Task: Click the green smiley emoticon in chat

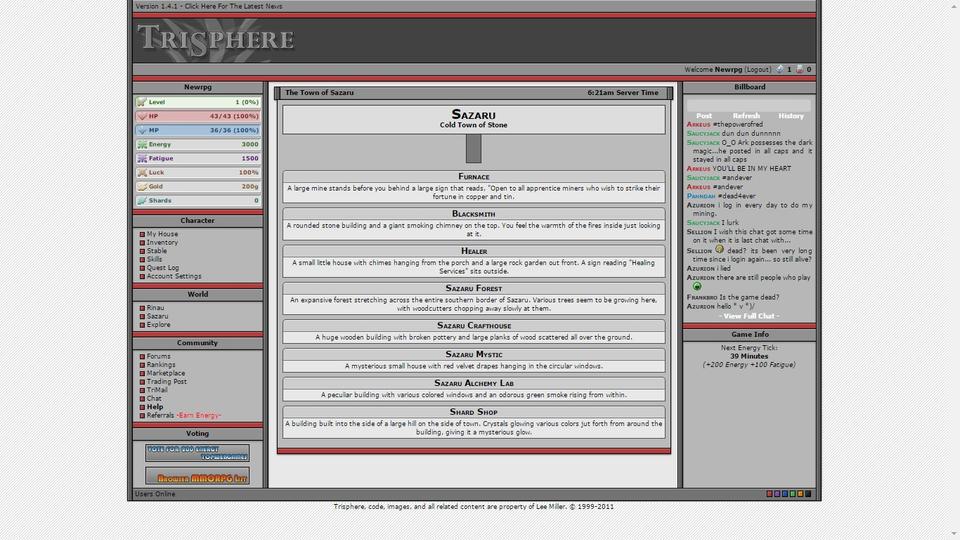Action: click(x=697, y=286)
